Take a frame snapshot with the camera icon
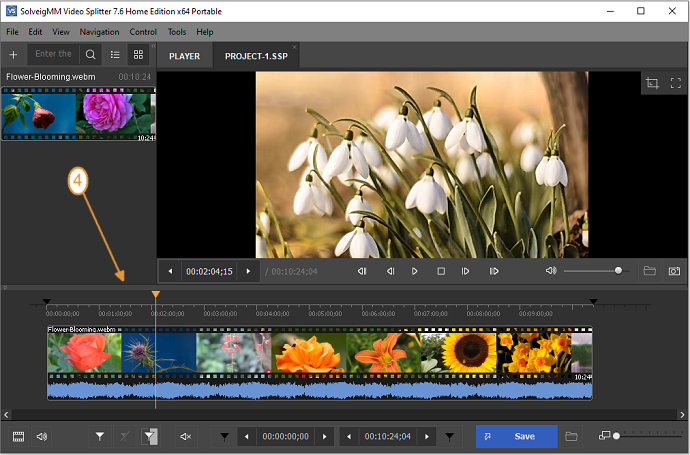The width and height of the screenshot is (690, 455). point(674,271)
